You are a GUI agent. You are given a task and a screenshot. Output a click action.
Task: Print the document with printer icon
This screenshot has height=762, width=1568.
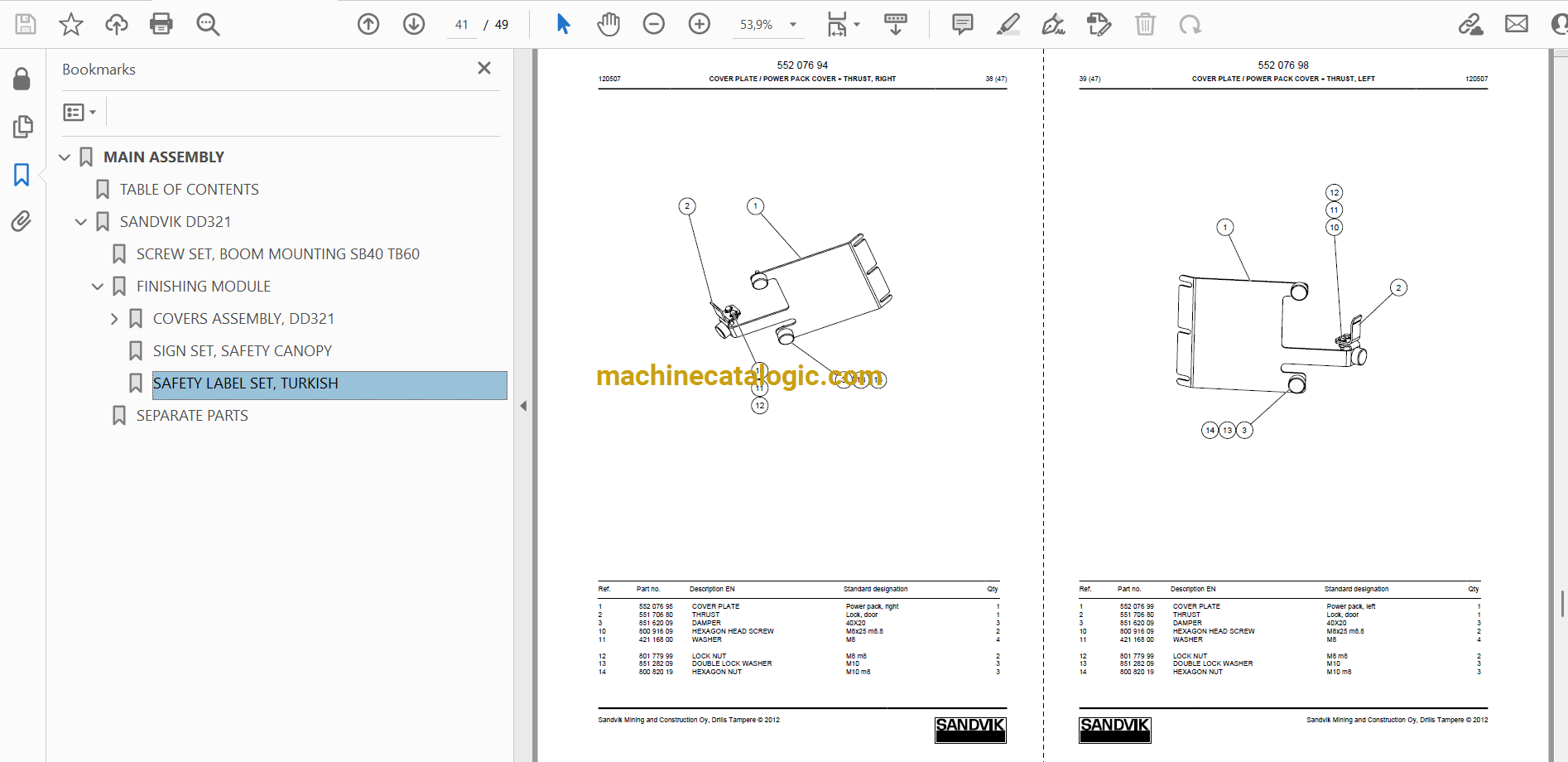(161, 24)
